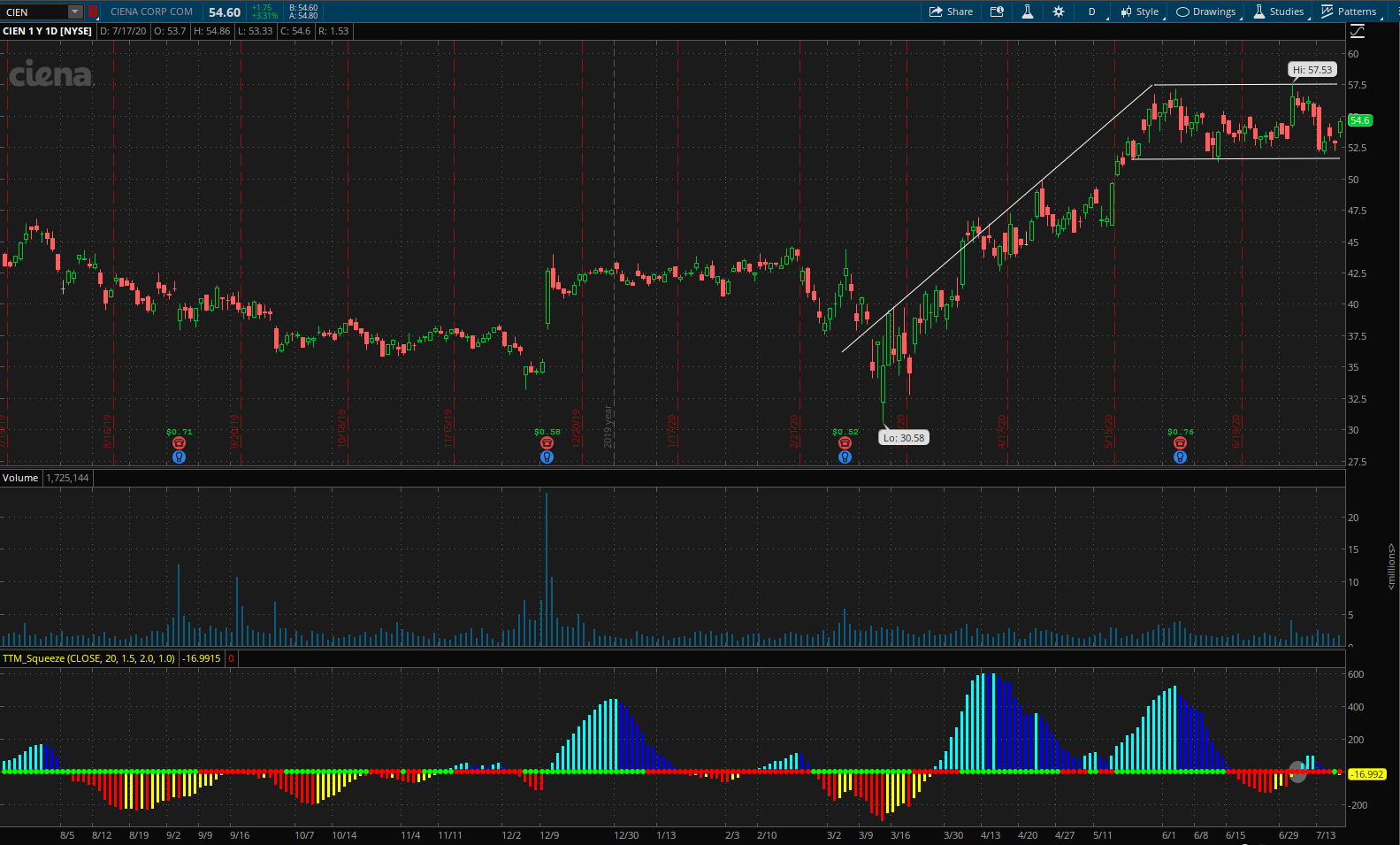Image resolution: width=1400 pixels, height=845 pixels.
Task: Click the CIENA CORP COM company name
Action: pyautogui.click(x=151, y=12)
